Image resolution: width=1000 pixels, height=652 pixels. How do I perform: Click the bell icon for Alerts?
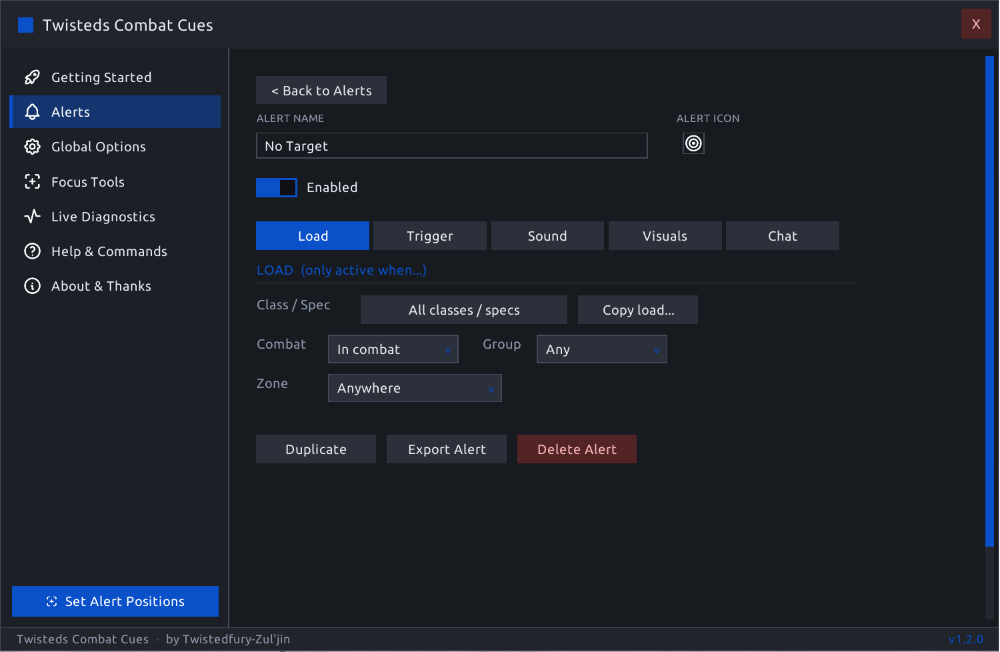tap(32, 112)
